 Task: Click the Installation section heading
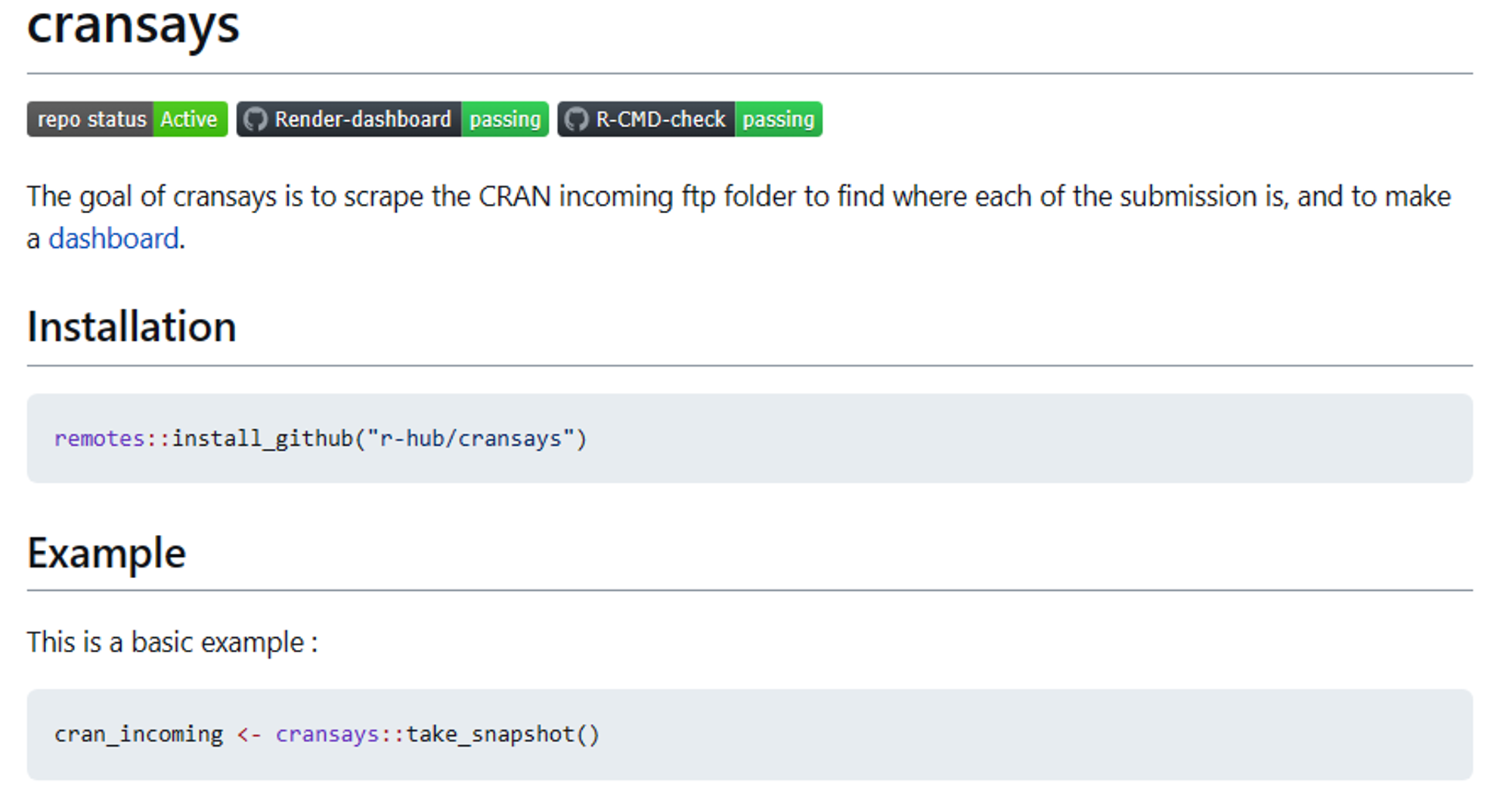132,326
